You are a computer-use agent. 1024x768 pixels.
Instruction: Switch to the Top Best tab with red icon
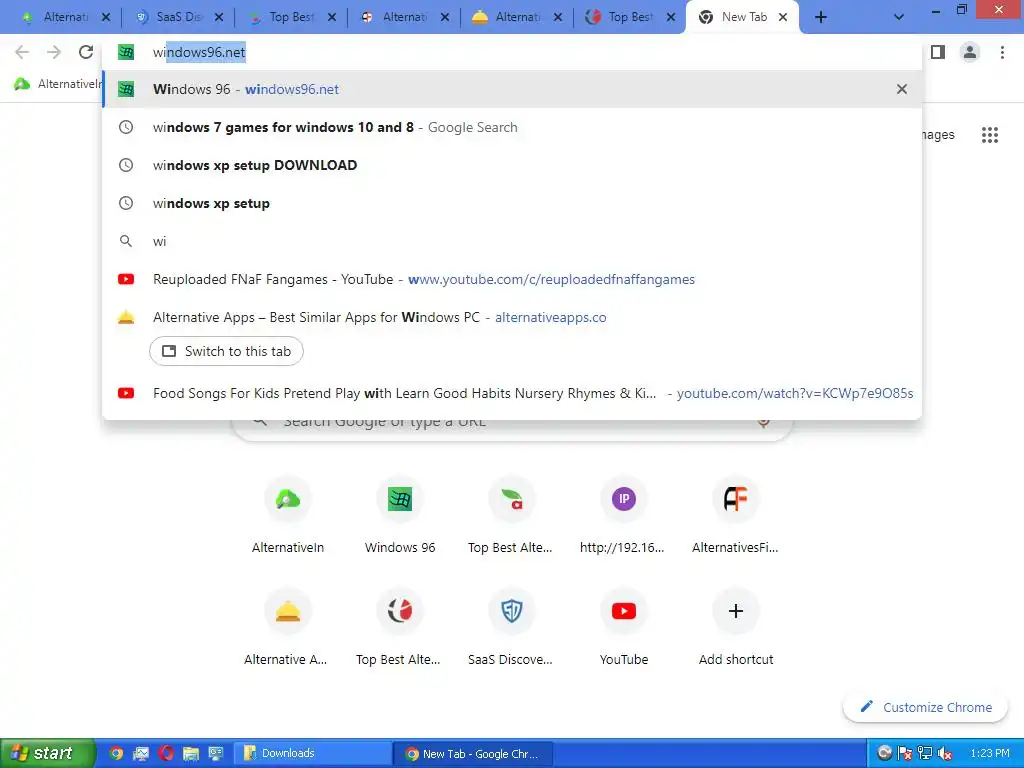[x=630, y=18]
